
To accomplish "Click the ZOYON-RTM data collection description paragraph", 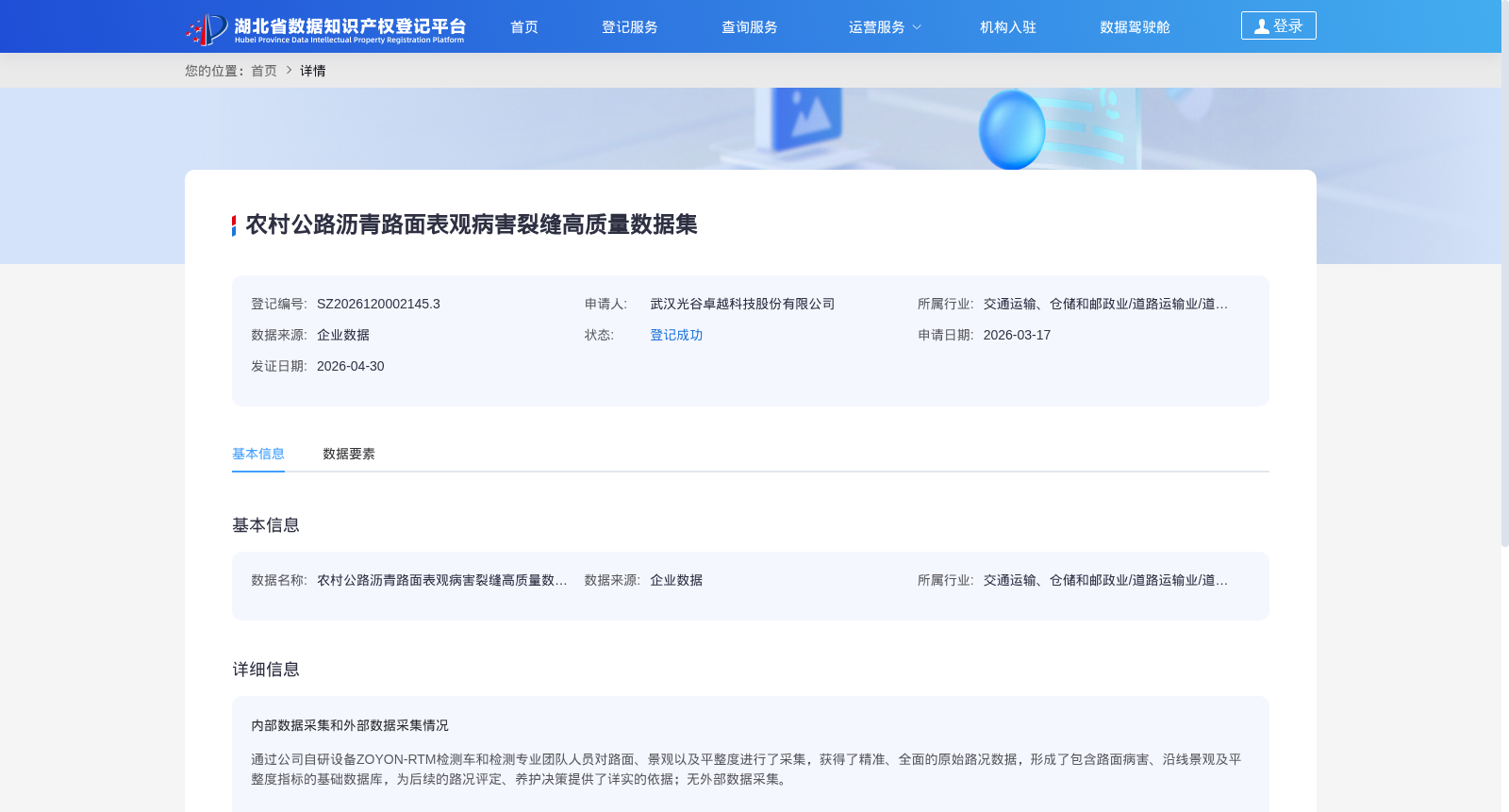I will pos(746,770).
